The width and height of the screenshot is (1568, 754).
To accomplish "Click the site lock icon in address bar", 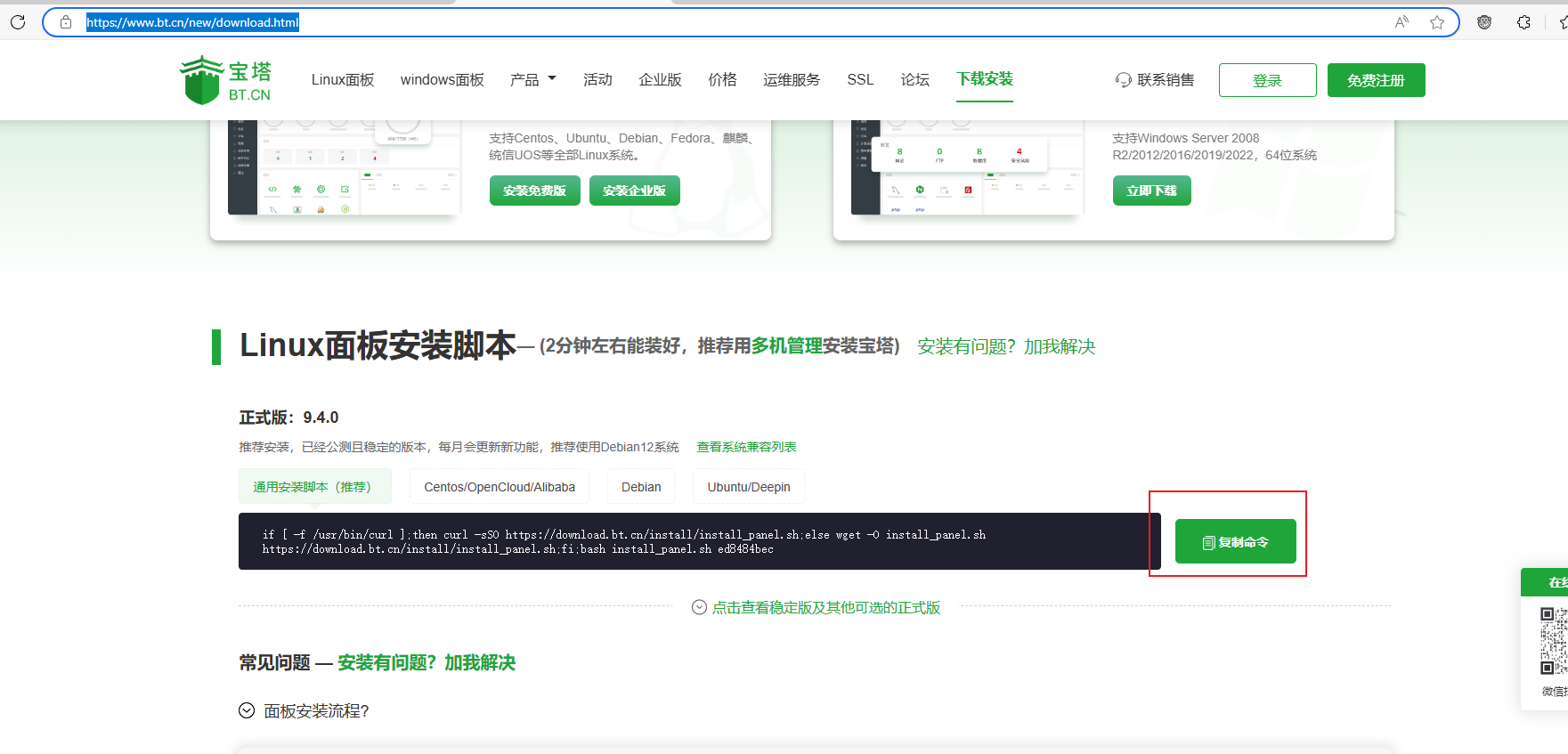I will [66, 22].
